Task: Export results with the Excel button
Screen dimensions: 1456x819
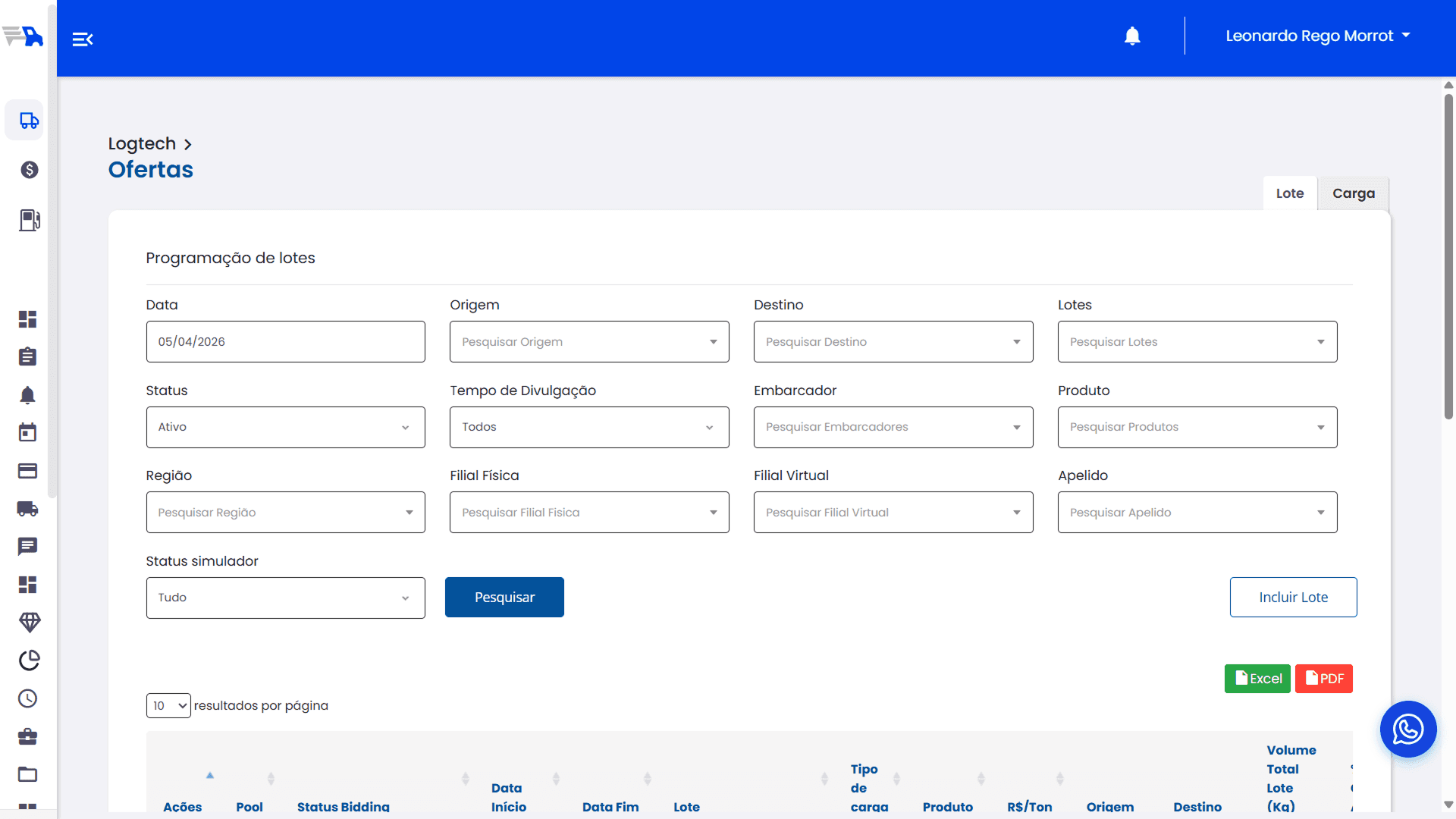Action: 1257,679
